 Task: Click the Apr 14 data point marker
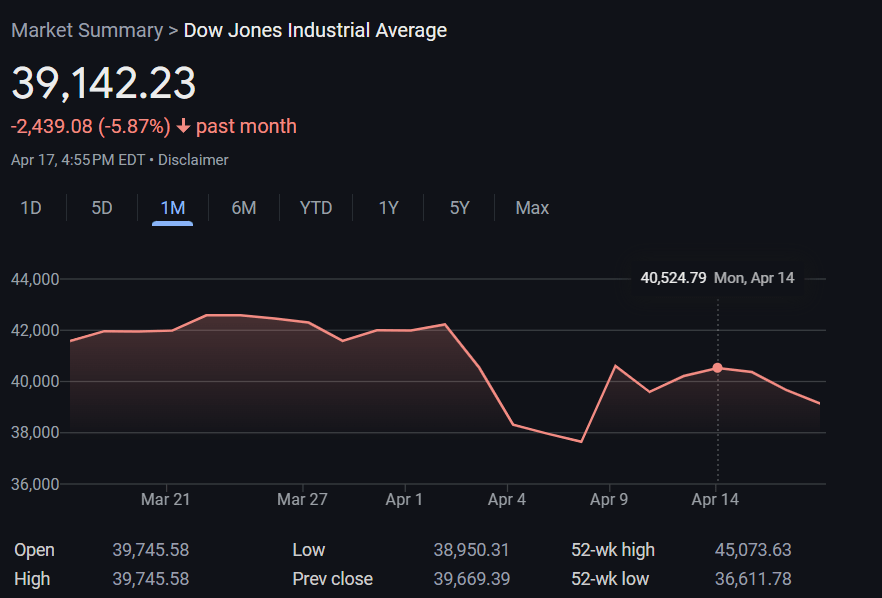[x=718, y=368]
